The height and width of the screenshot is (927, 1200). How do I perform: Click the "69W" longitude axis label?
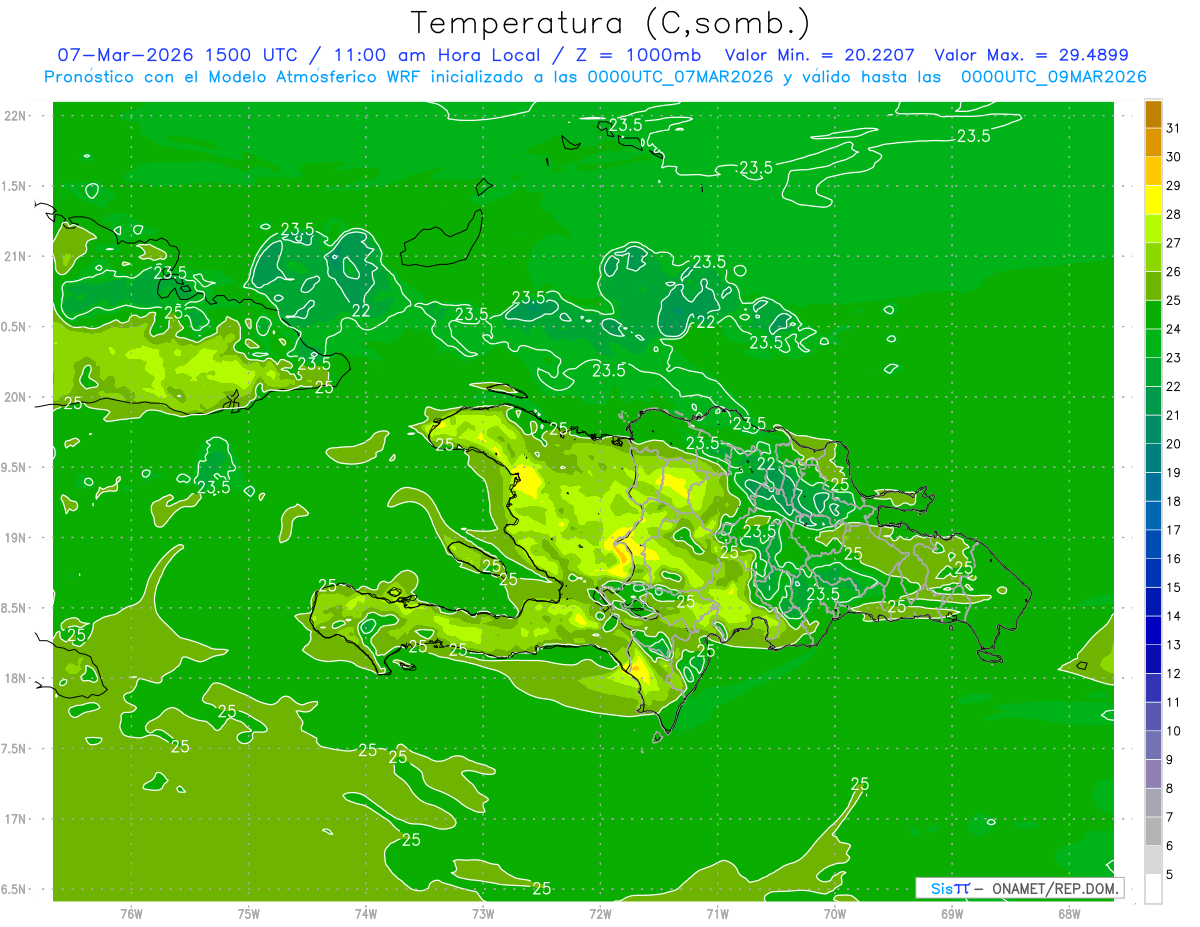(x=952, y=913)
